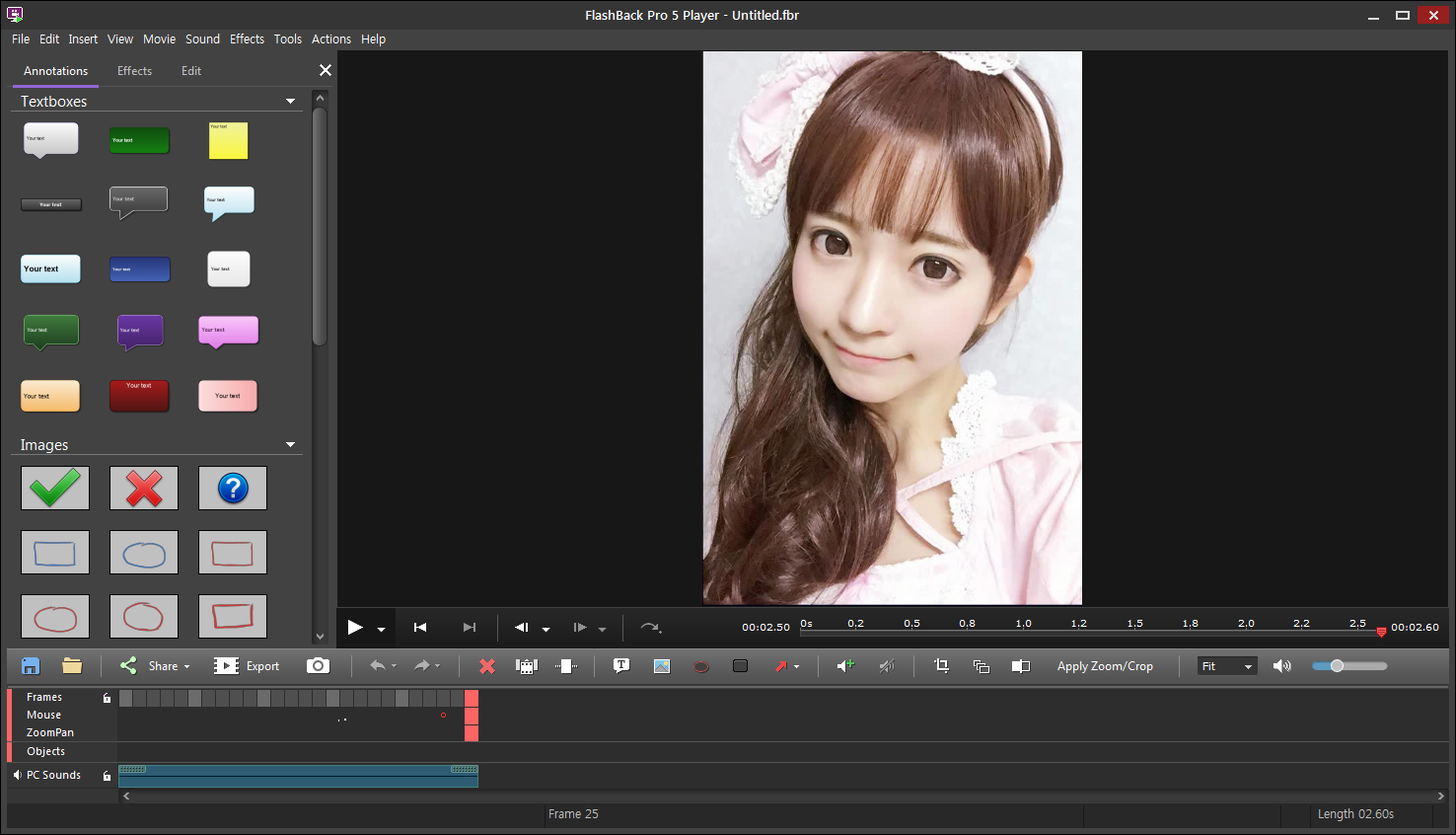Play the movie
Screen dimensions: 1456x835
point(355,627)
